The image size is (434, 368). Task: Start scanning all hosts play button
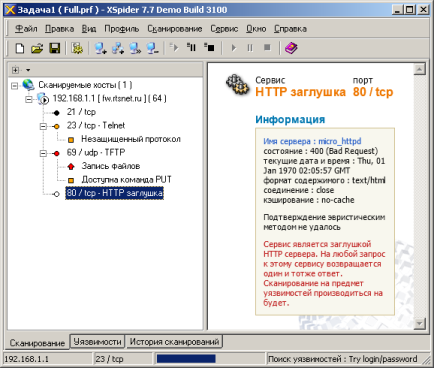[x=234, y=48]
